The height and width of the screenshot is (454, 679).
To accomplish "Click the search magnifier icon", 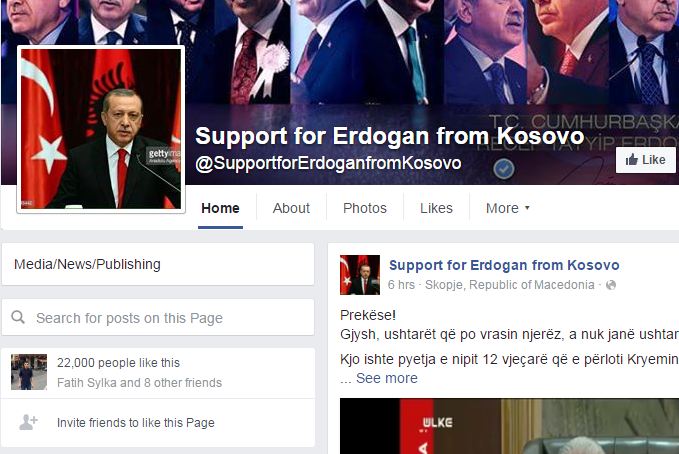I will coord(18,317).
